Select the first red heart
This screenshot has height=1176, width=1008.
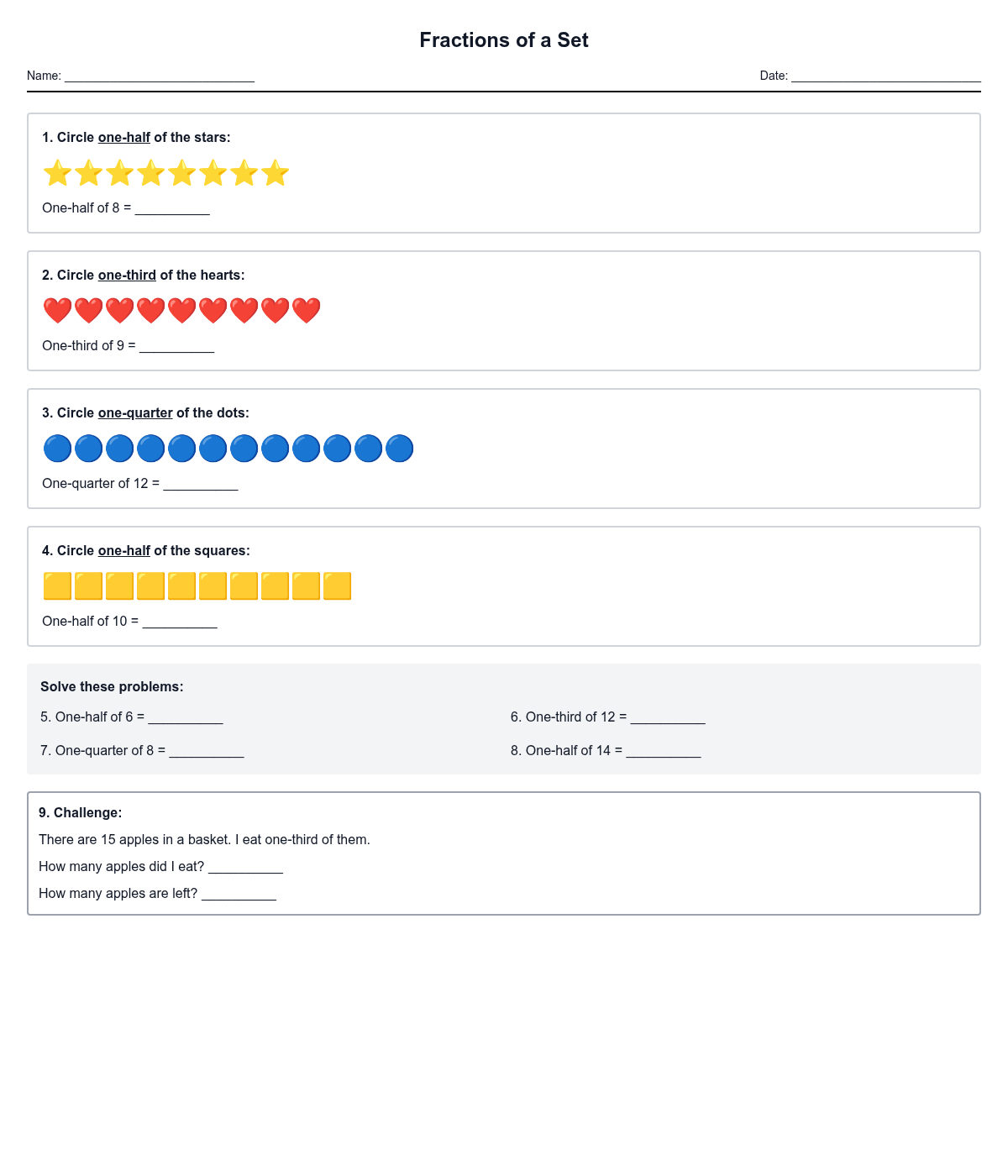coord(58,311)
